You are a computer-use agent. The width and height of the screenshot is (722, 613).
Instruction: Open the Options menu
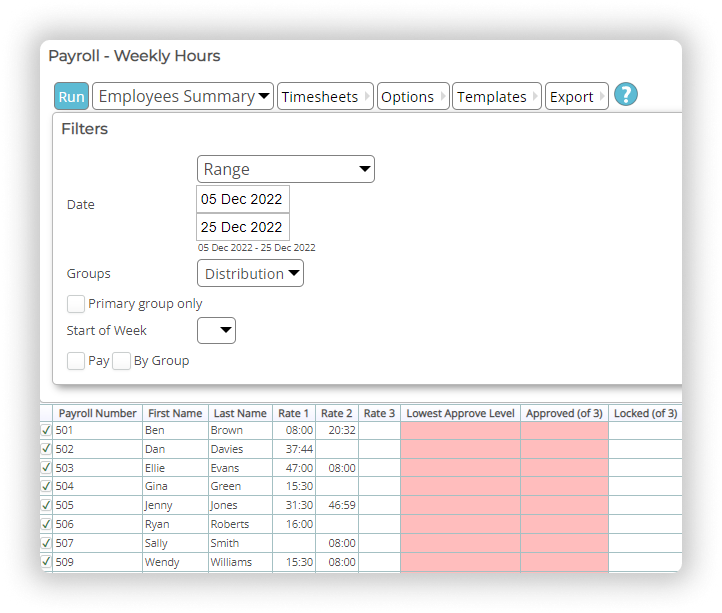[413, 96]
